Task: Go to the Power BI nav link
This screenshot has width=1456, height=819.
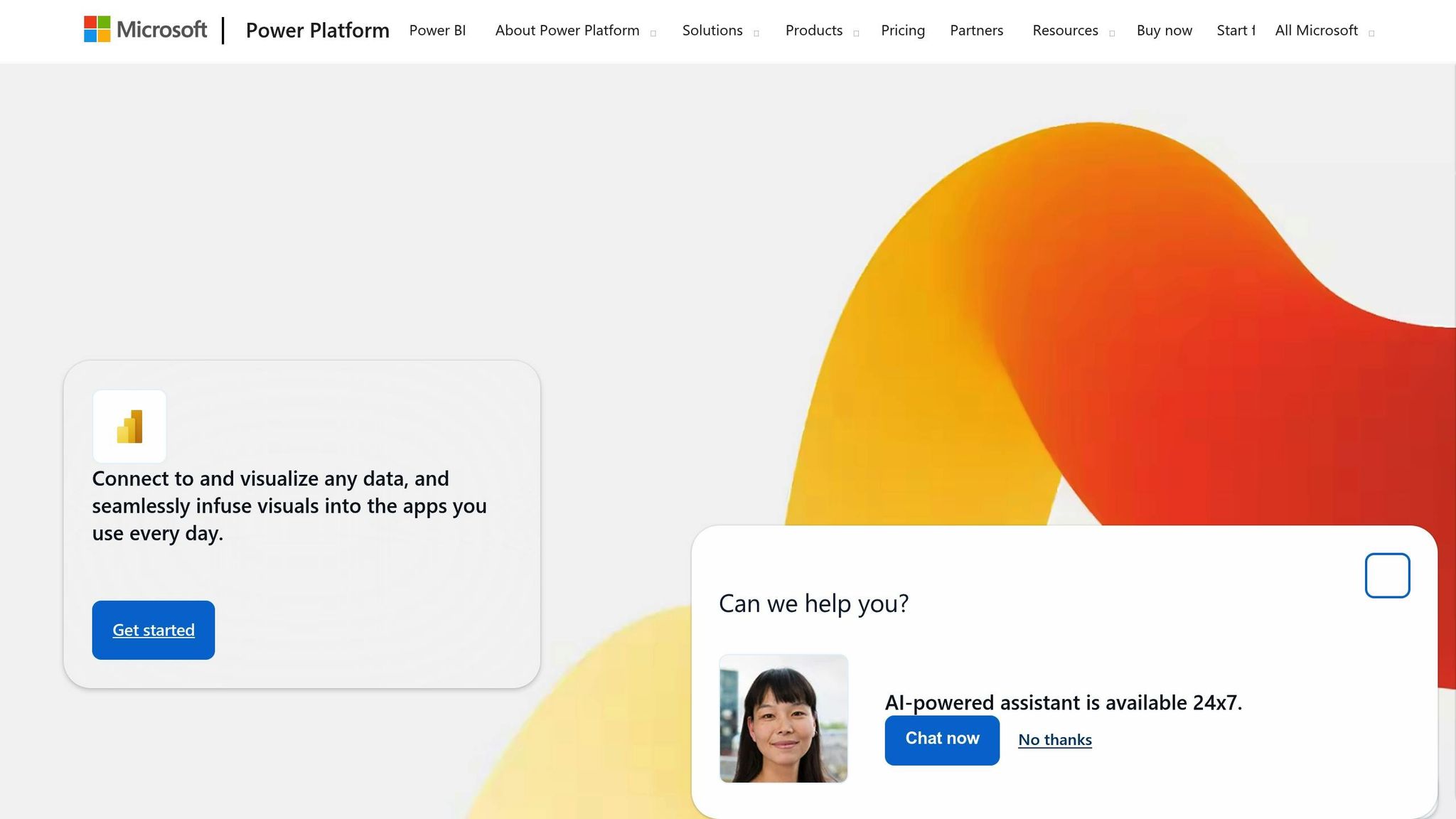Action: click(x=437, y=31)
